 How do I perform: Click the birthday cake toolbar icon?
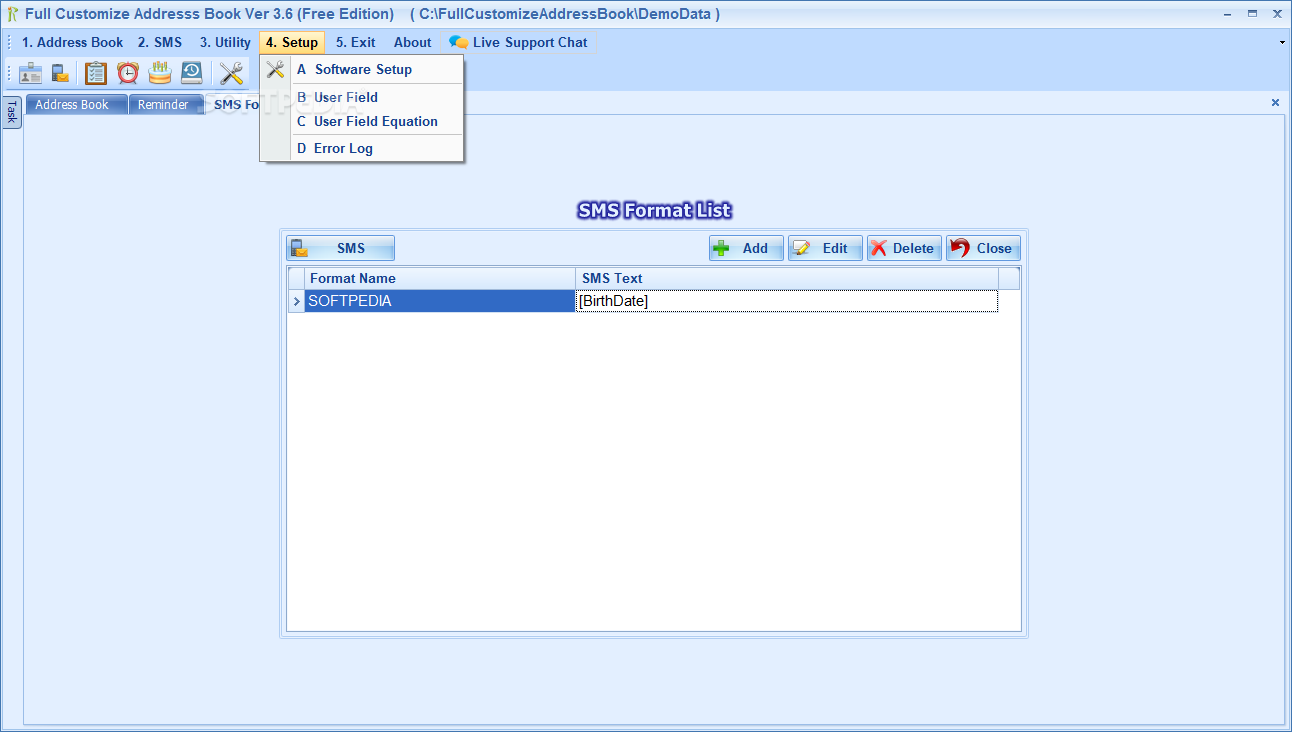click(x=160, y=73)
